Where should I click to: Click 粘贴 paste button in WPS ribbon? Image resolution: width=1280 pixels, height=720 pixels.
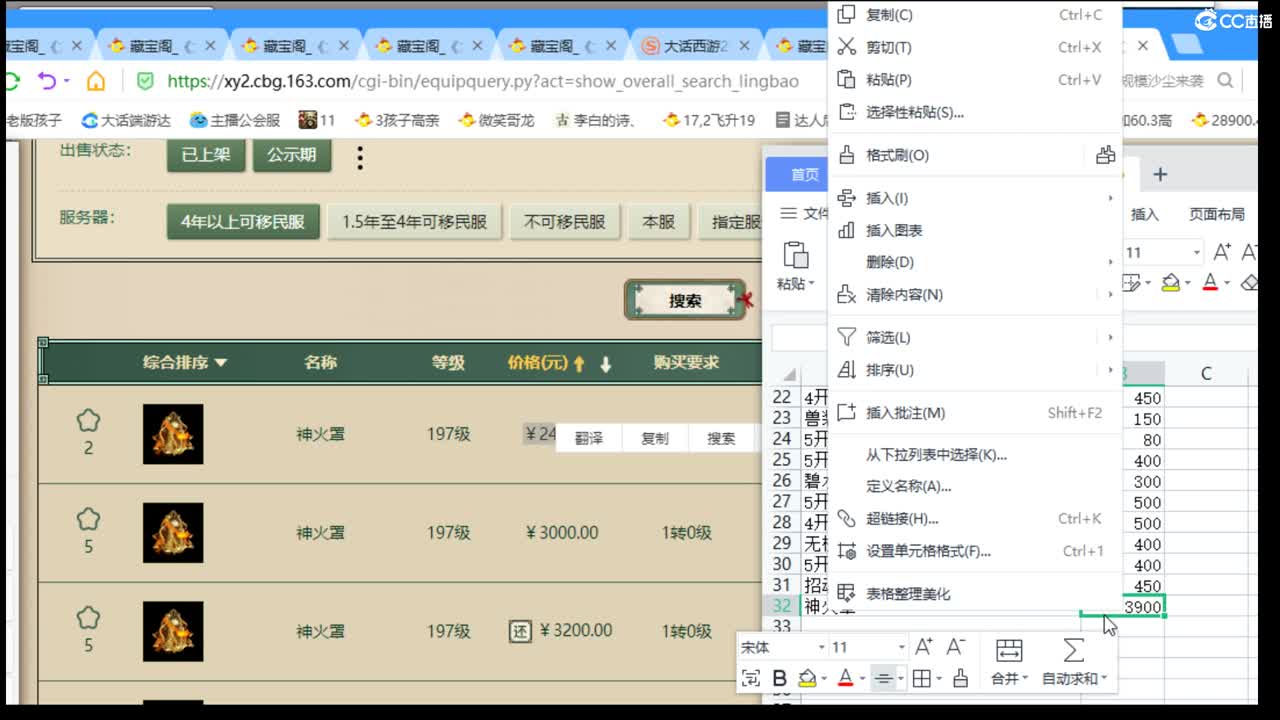(x=796, y=266)
